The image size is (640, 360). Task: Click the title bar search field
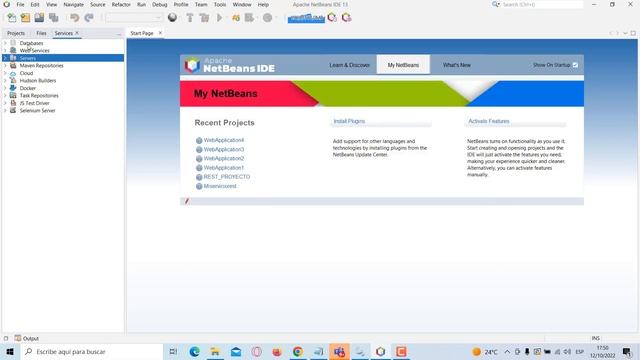(542, 4)
